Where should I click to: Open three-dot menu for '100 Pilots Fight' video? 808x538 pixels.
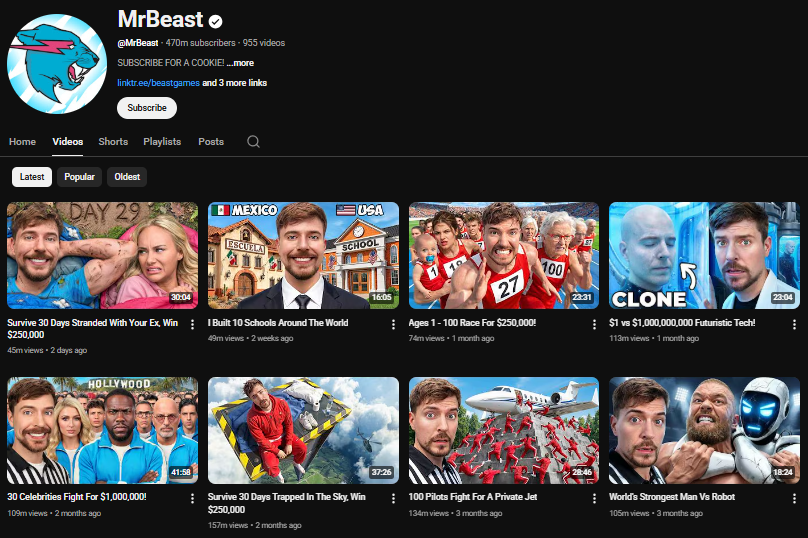594,498
